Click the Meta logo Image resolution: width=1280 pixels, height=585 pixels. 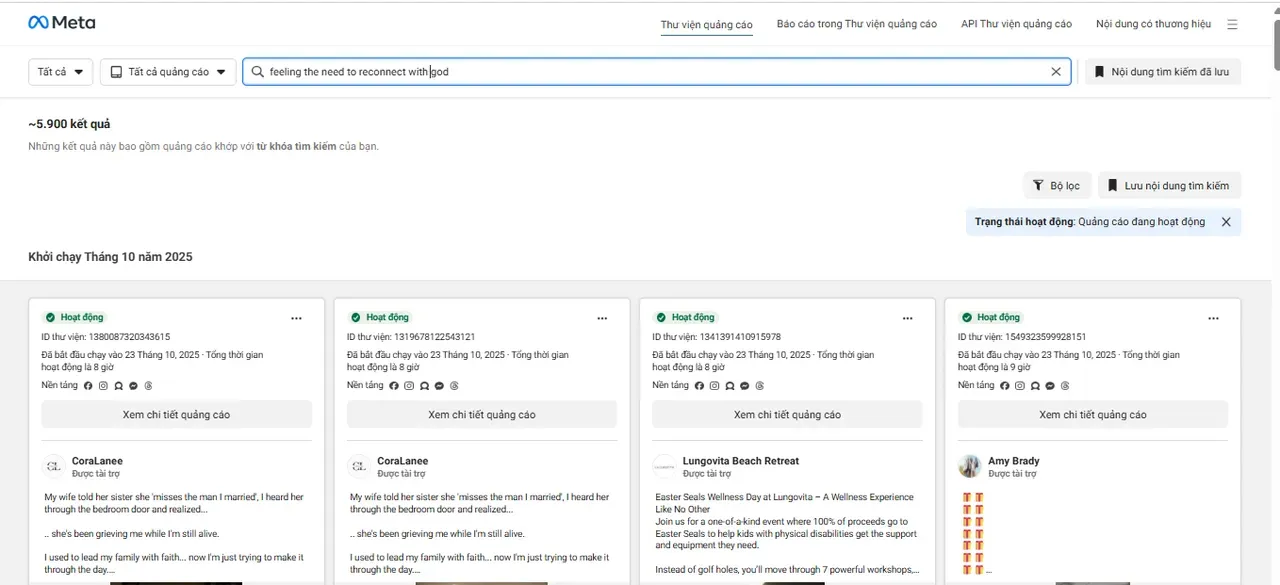coord(62,22)
